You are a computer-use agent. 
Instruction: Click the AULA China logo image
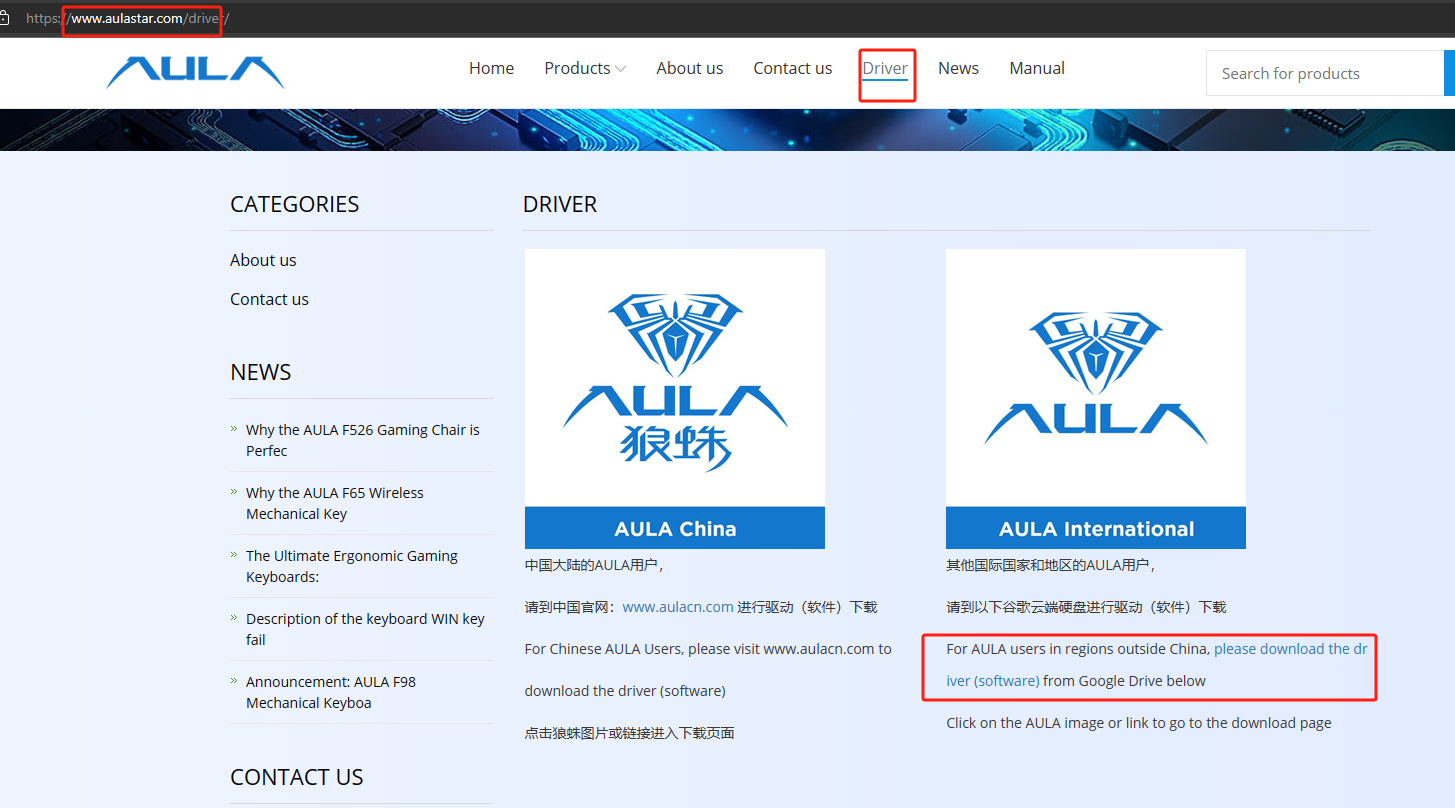pos(675,378)
